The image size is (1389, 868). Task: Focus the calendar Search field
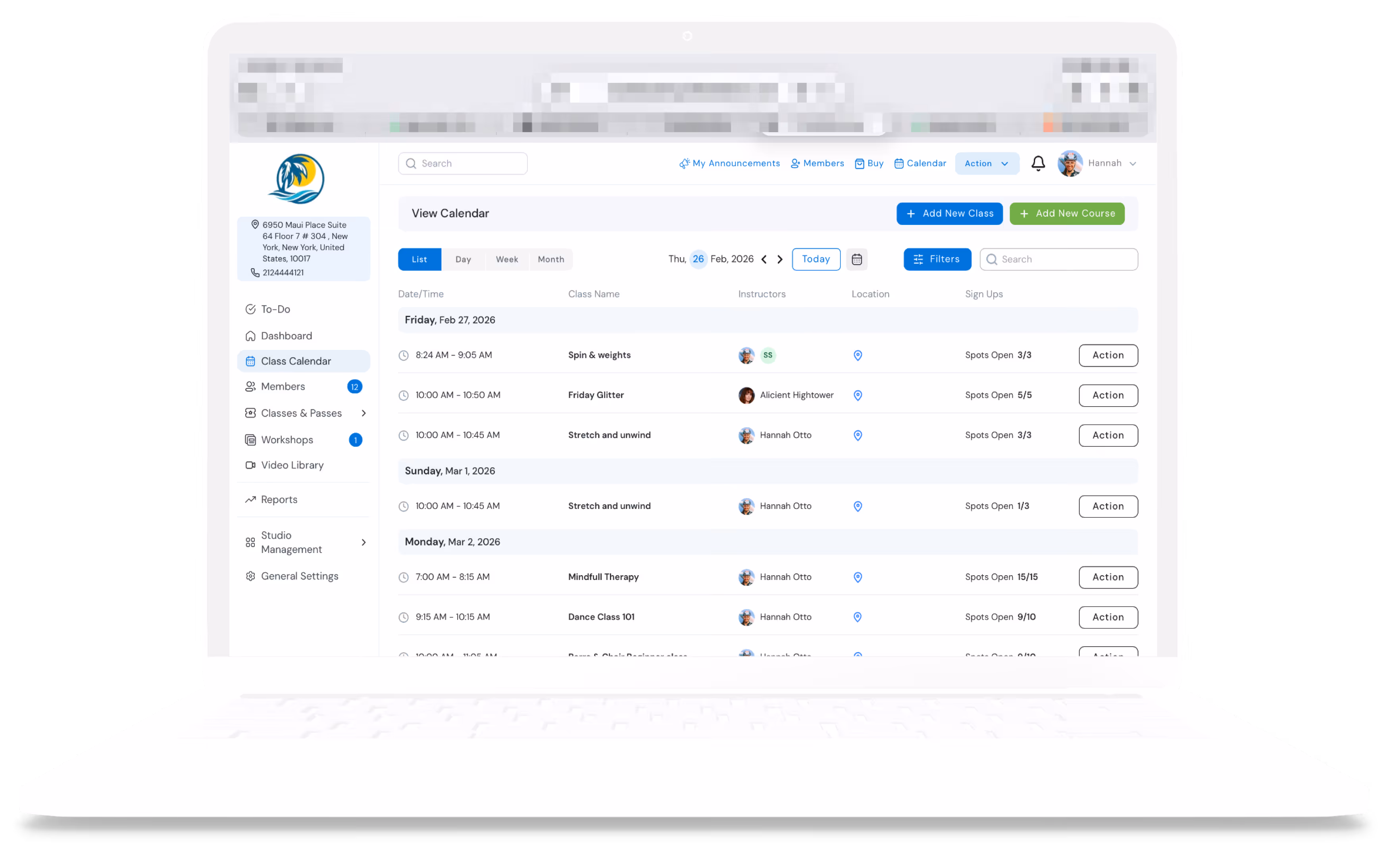[1058, 259]
